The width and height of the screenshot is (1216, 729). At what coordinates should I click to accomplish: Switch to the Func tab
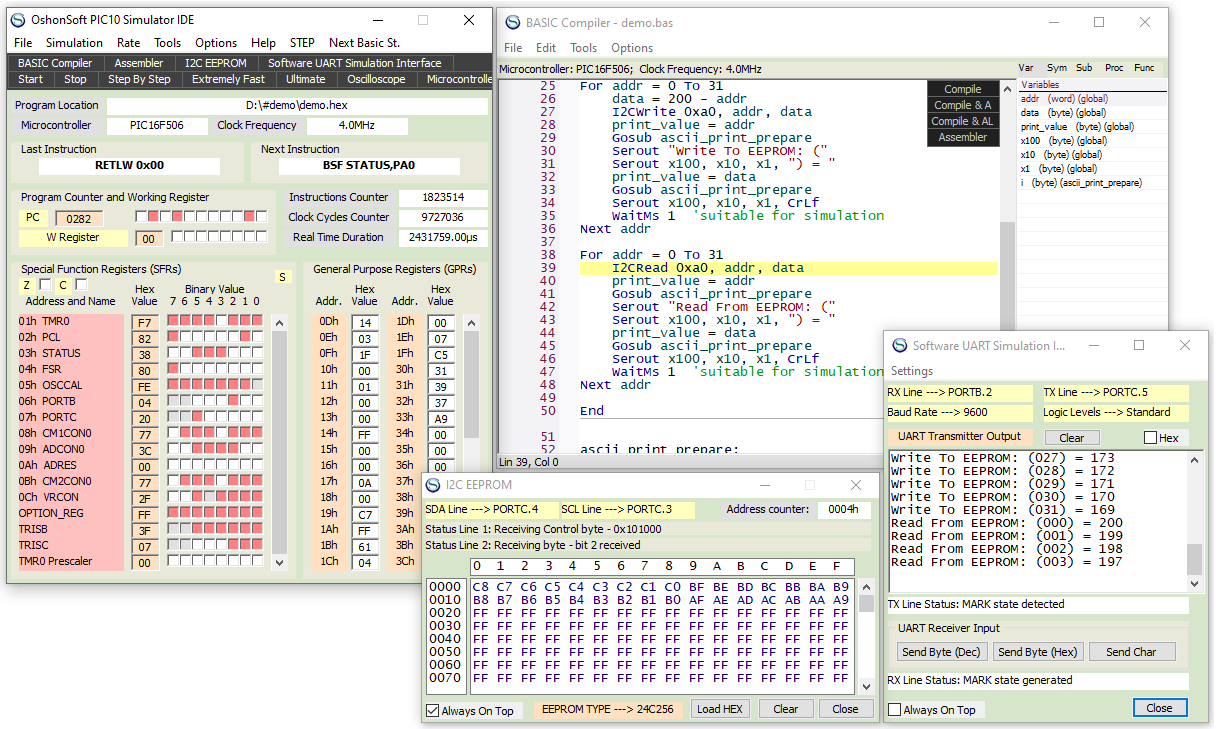1144,68
